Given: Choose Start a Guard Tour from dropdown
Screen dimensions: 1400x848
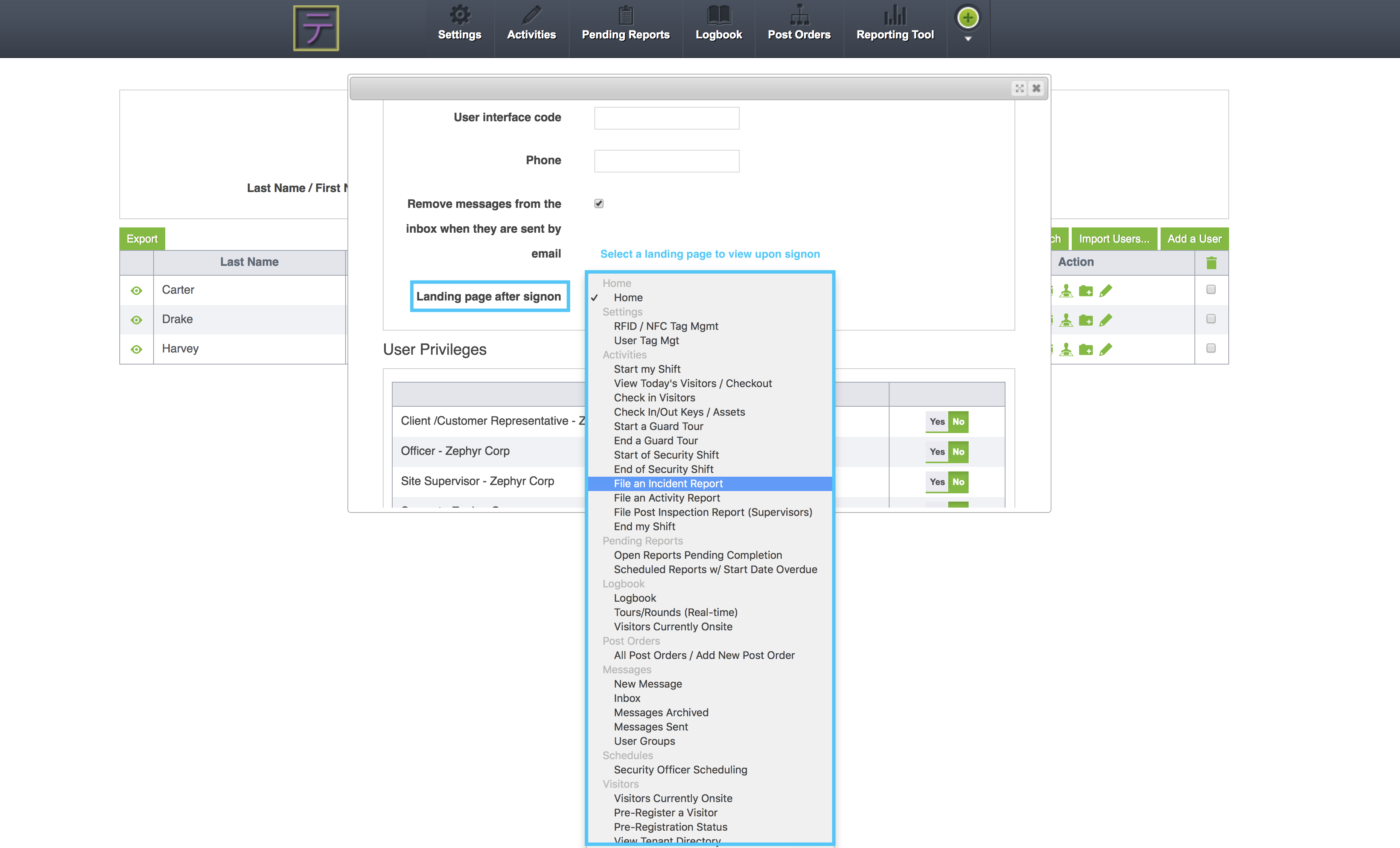Looking at the screenshot, I should (658, 426).
